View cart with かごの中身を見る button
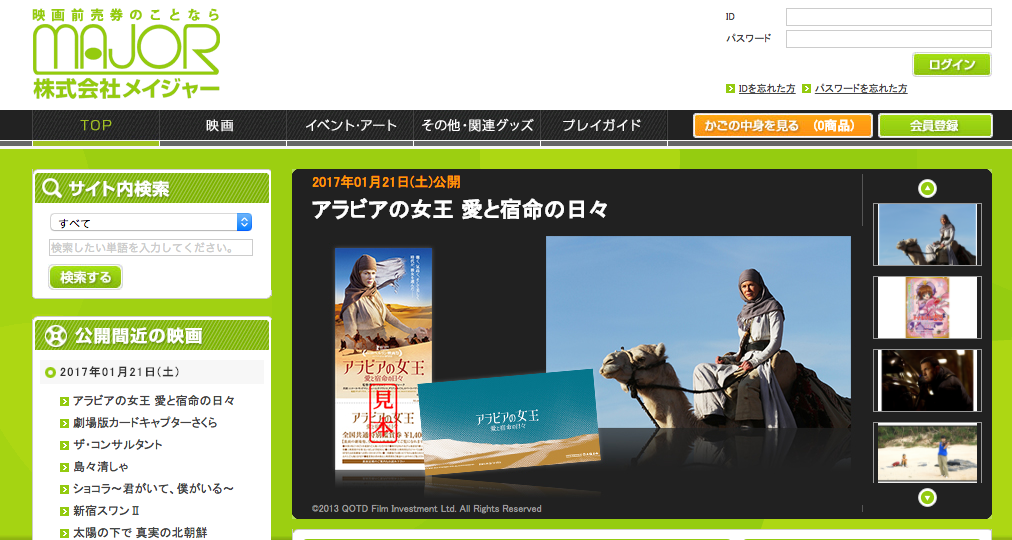Screen dimensions: 1012x540 [x=783, y=126]
